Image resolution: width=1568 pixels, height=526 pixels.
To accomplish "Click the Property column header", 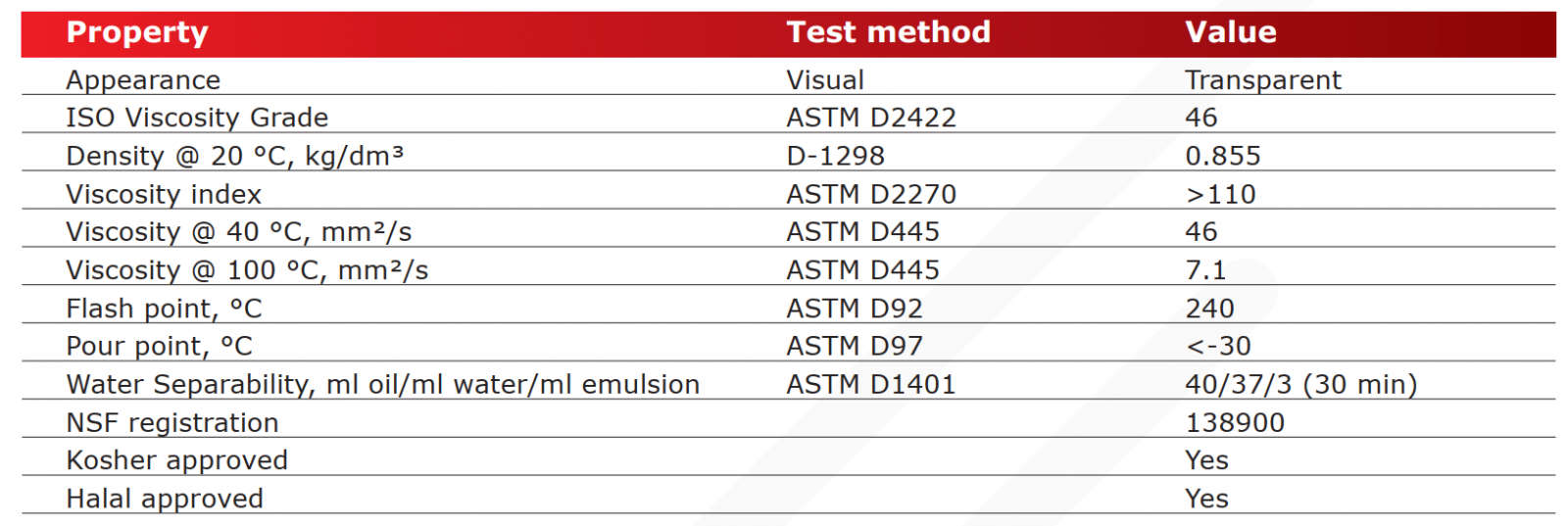I will (137, 32).
